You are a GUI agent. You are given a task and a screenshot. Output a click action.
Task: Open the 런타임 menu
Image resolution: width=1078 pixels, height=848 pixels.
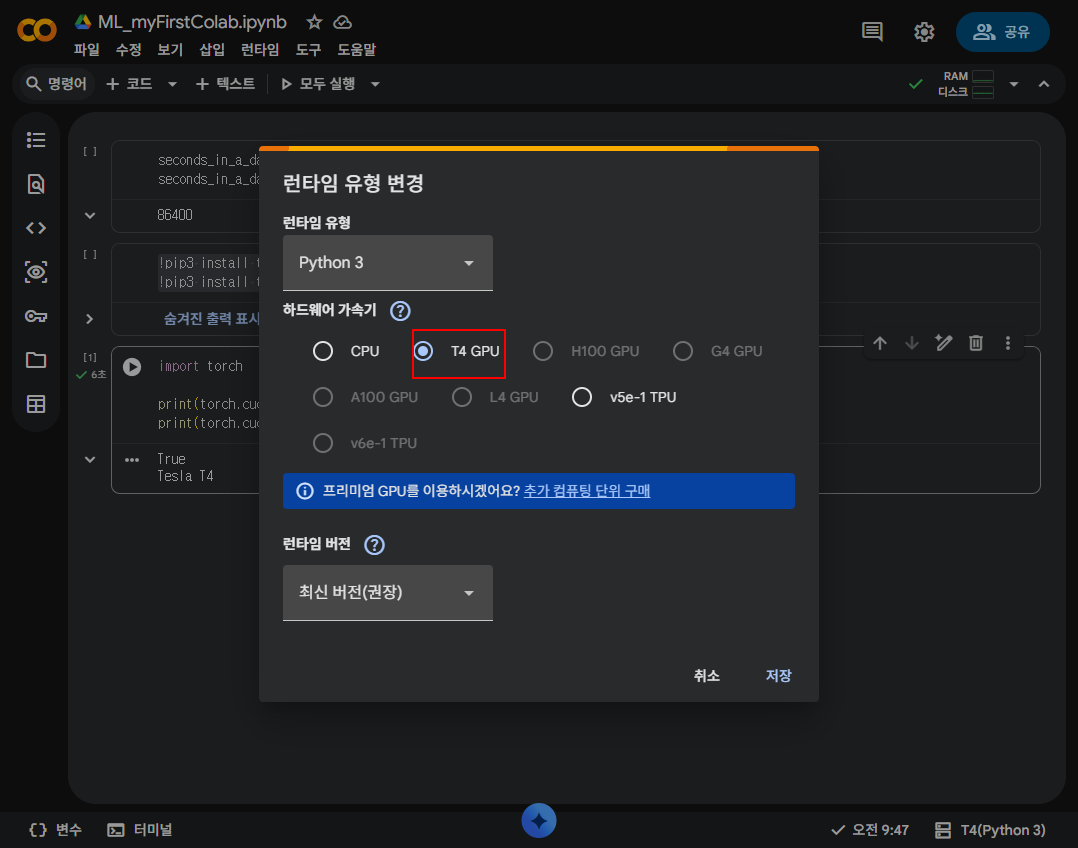(260, 50)
